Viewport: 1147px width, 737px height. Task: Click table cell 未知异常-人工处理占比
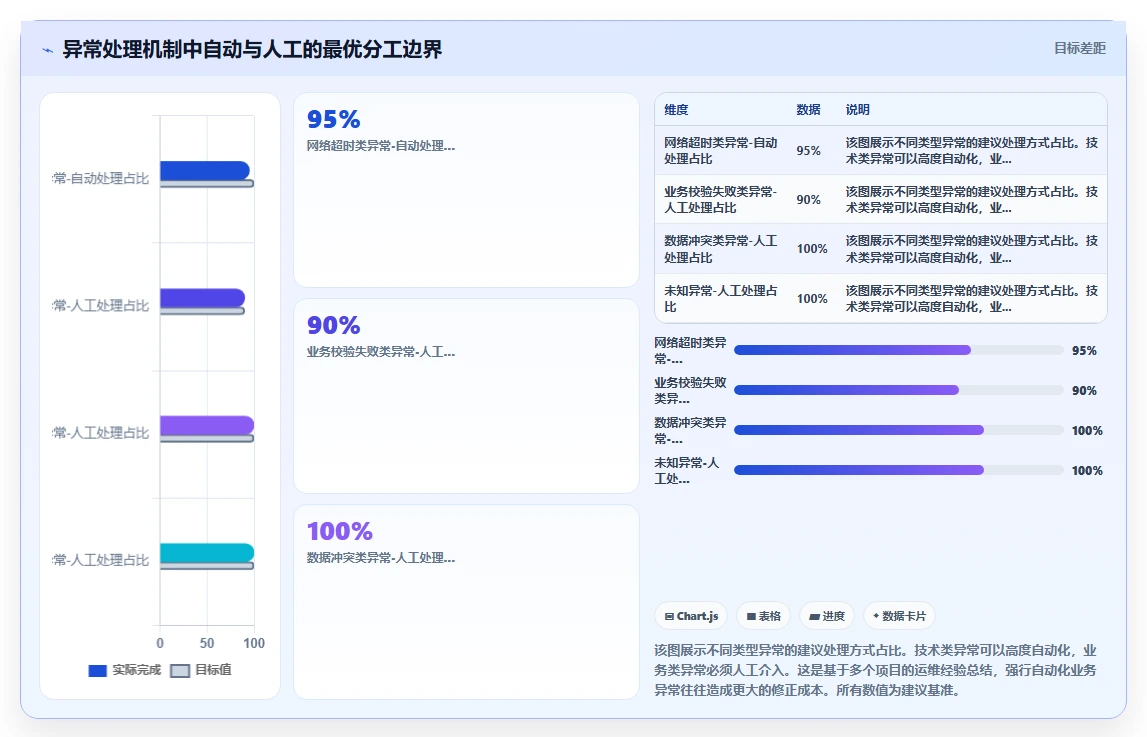click(721, 298)
